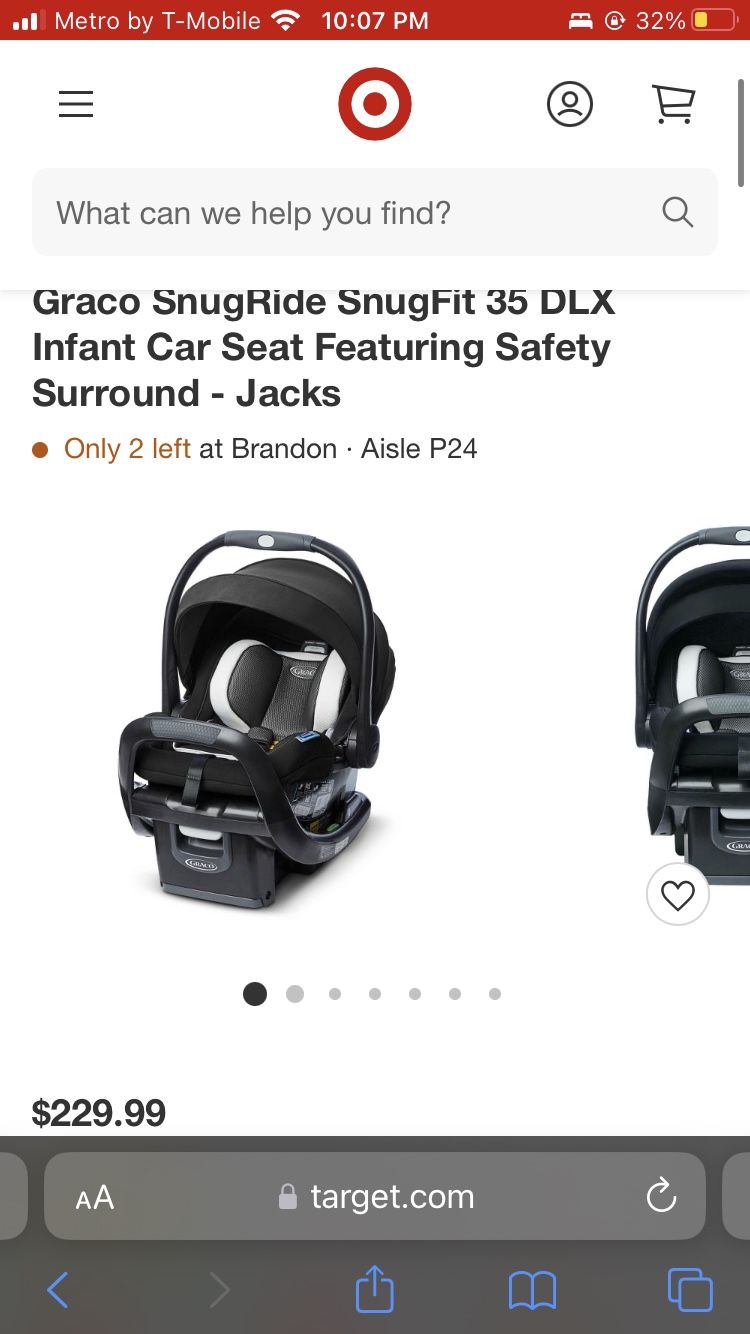The width and height of the screenshot is (750, 1334).
Task: Tap the target.com address bar
Action: [375, 1196]
